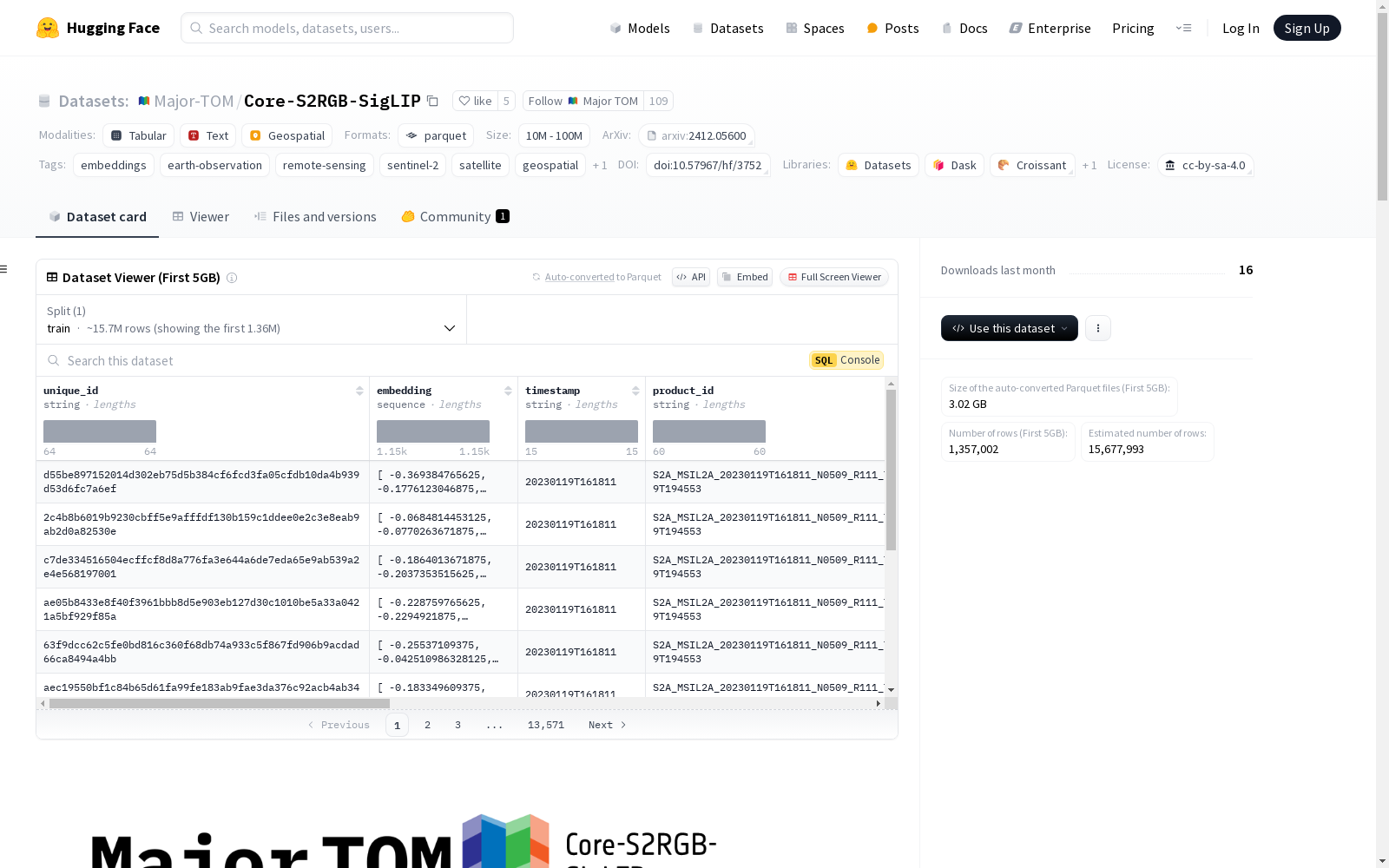
Task: Open the Community tab
Action: point(455,217)
